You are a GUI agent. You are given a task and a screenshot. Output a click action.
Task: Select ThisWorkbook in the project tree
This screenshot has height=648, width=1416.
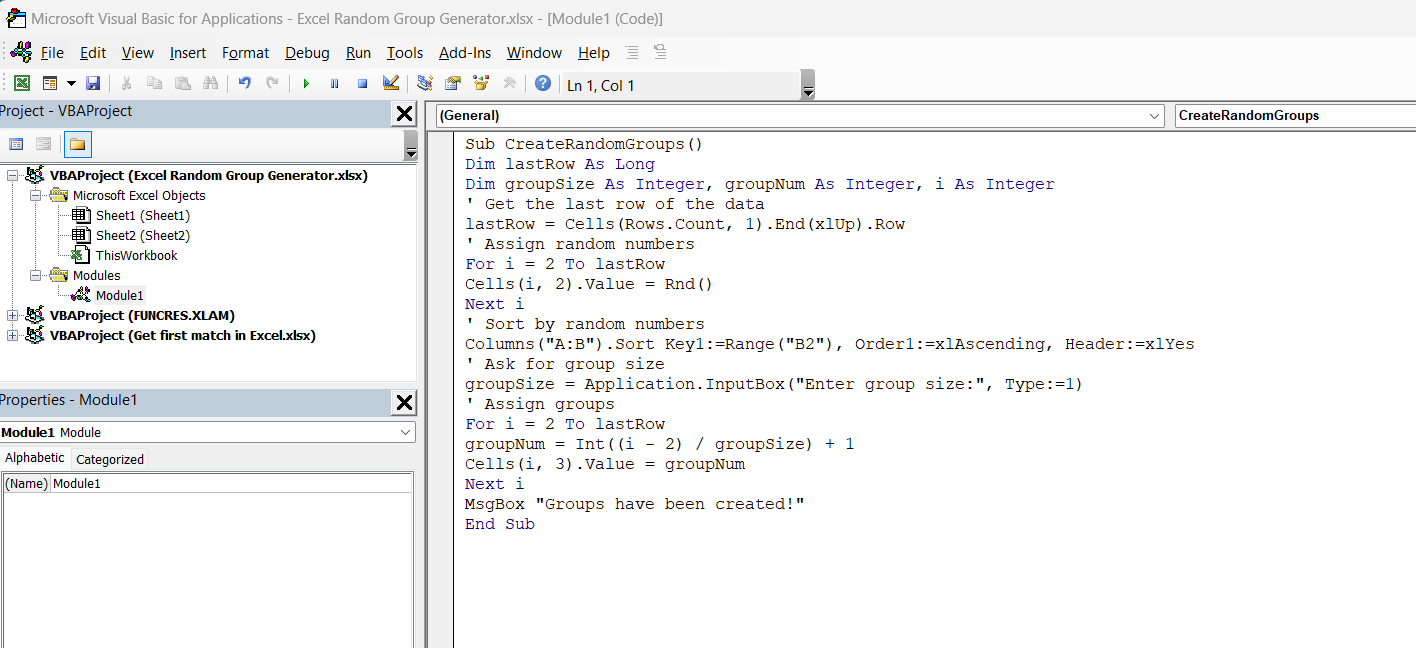tap(136, 255)
